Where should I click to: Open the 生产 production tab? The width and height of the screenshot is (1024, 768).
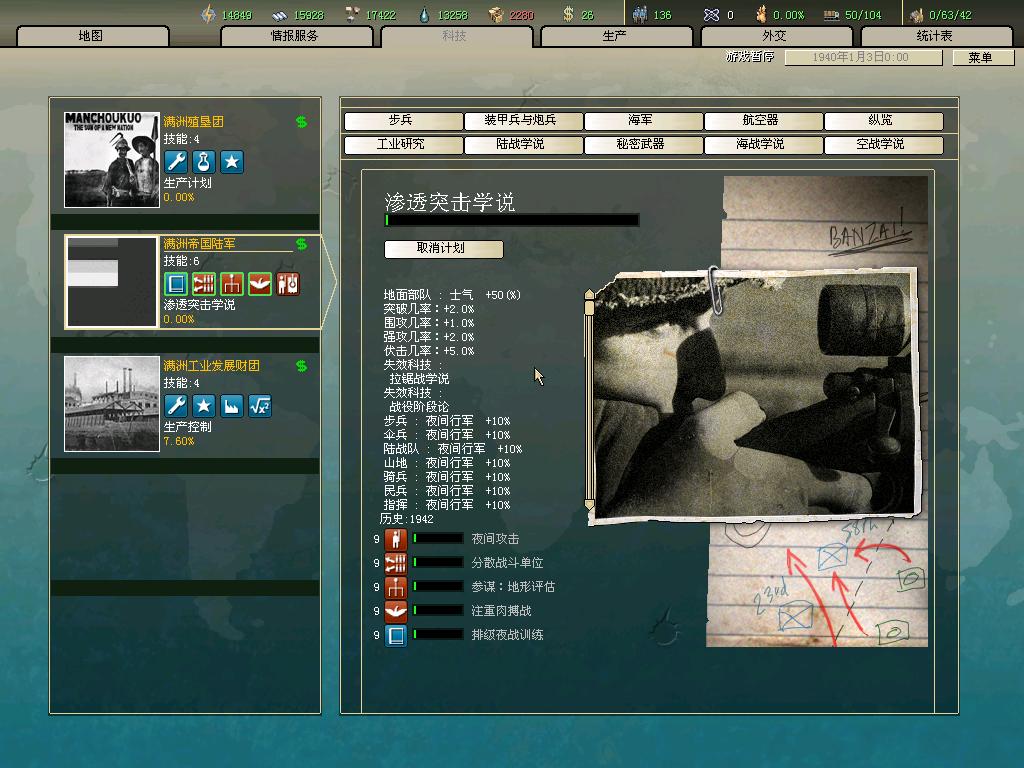[616, 36]
